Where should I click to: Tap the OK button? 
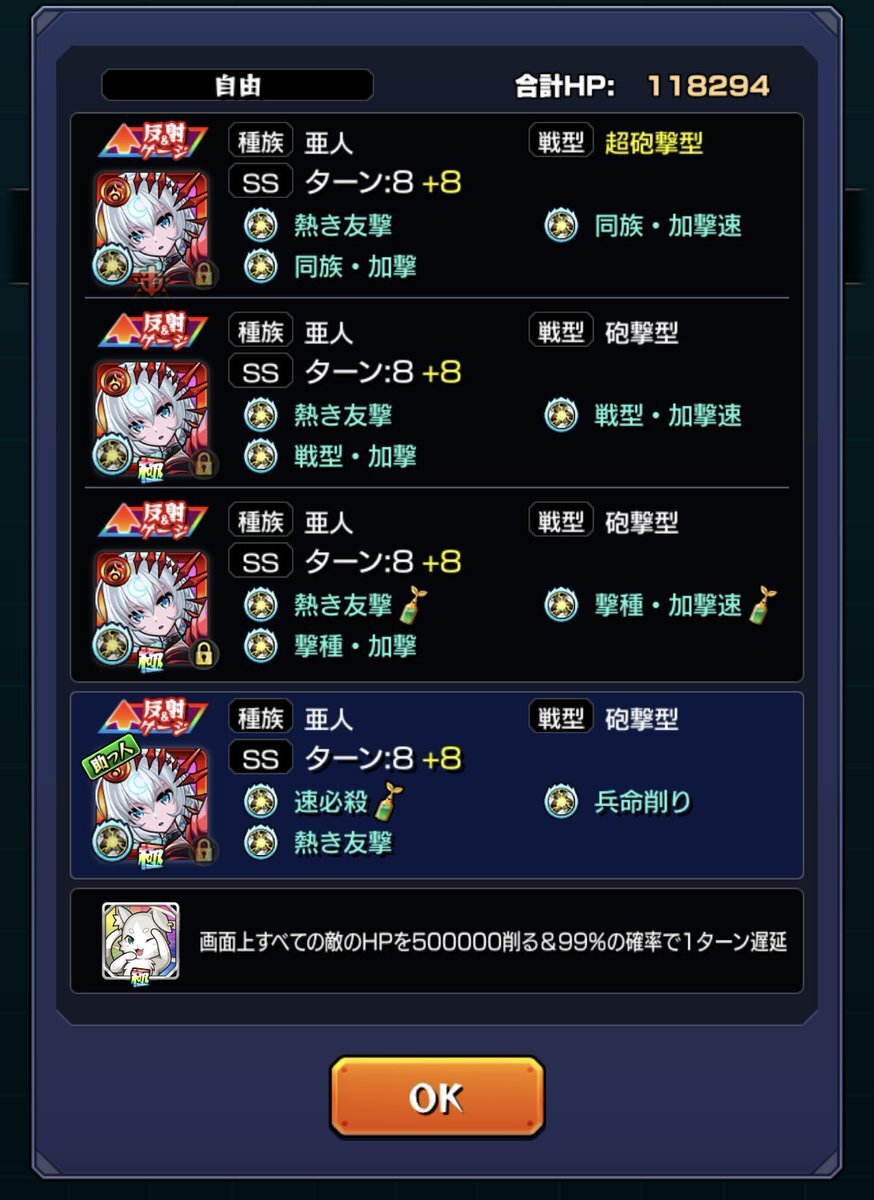click(x=437, y=1097)
